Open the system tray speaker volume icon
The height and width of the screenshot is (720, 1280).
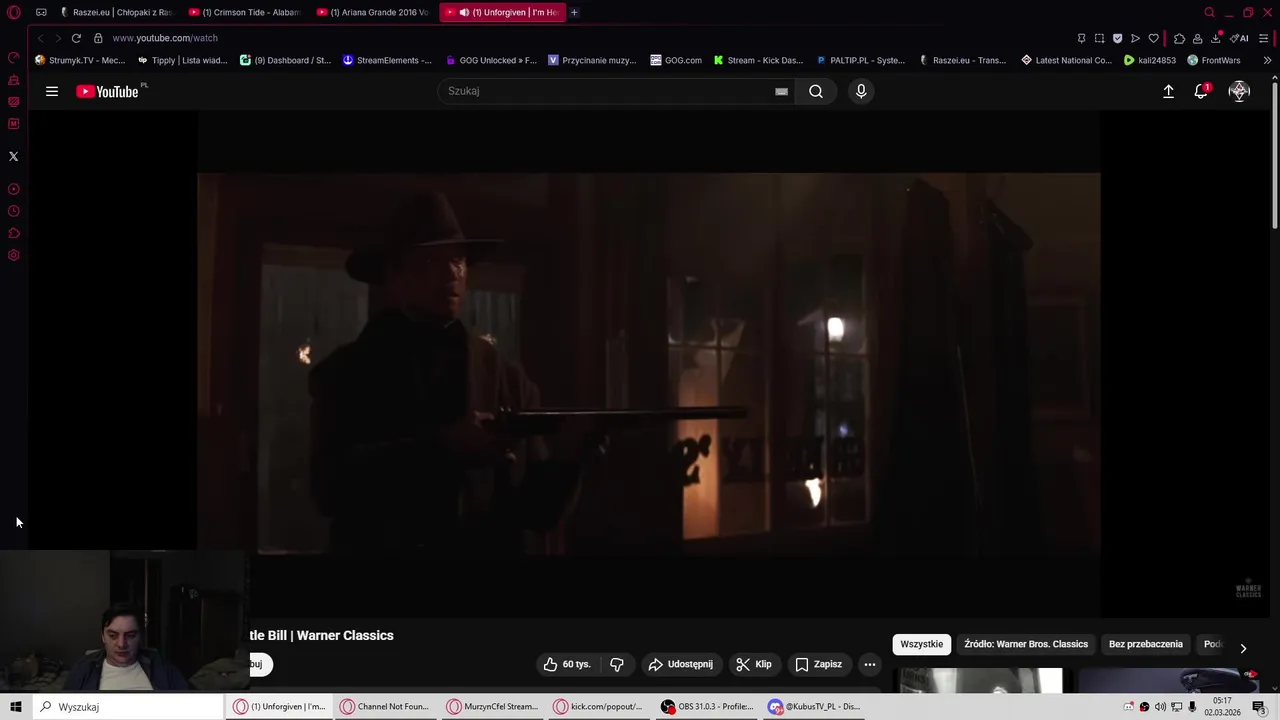[1160, 707]
